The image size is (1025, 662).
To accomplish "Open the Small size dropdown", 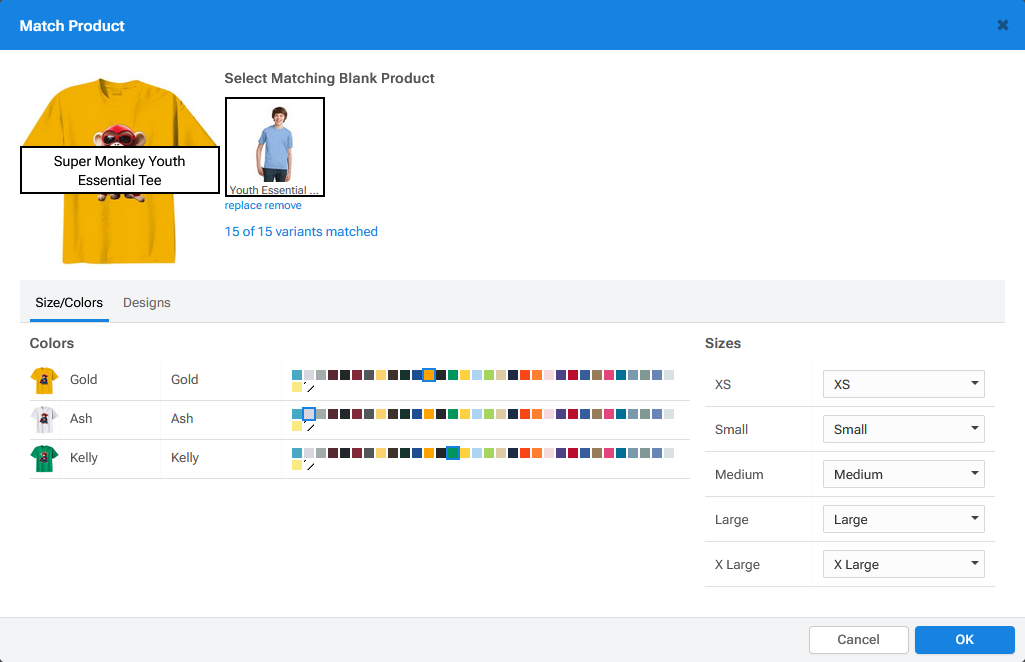I will click(903, 429).
